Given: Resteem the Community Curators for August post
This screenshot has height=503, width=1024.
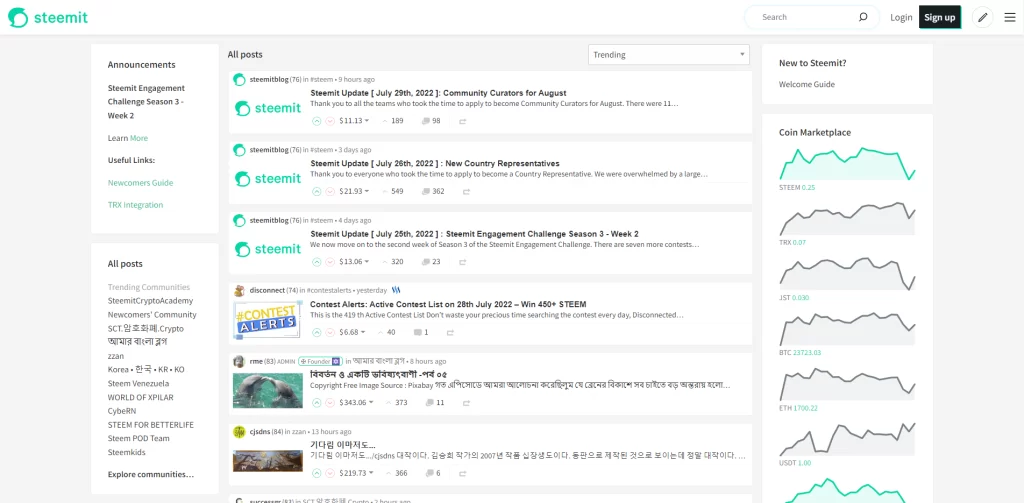Looking at the screenshot, I should 462,121.
